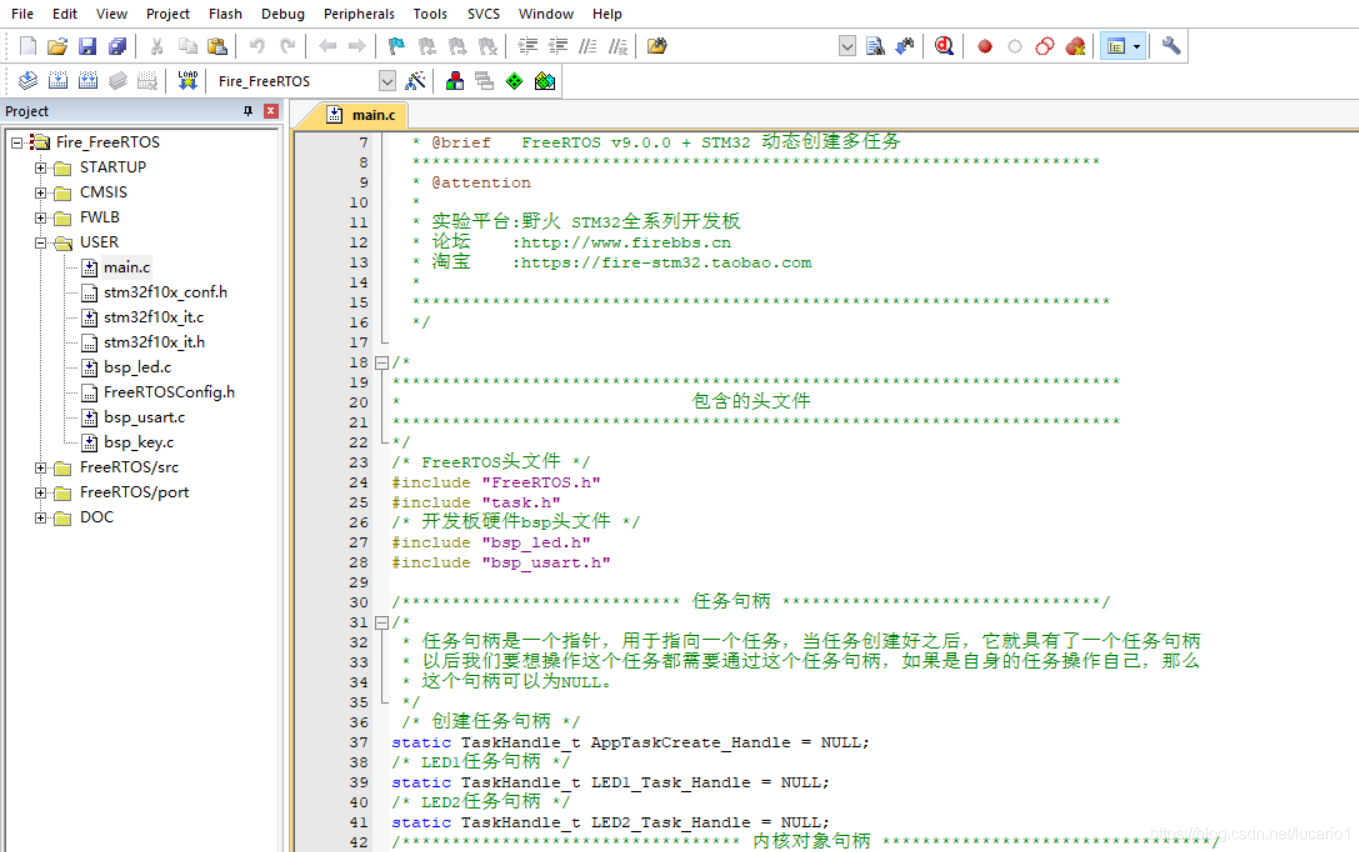Expand the FreeRTOS/port folder

[x=41, y=492]
